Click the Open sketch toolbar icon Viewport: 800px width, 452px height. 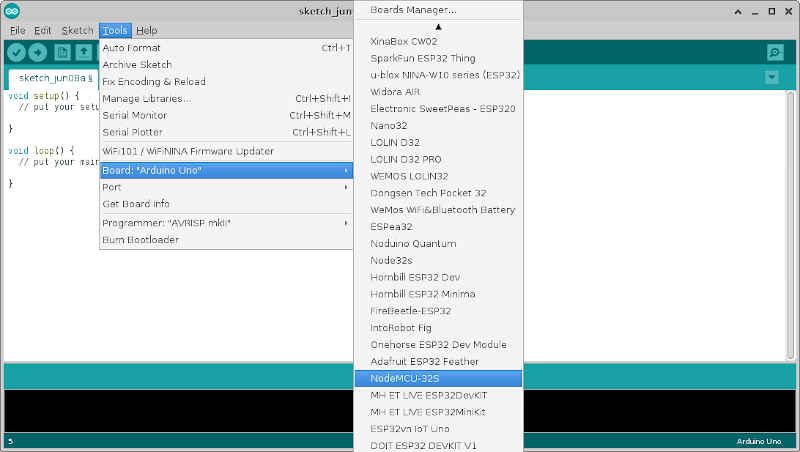pos(84,52)
